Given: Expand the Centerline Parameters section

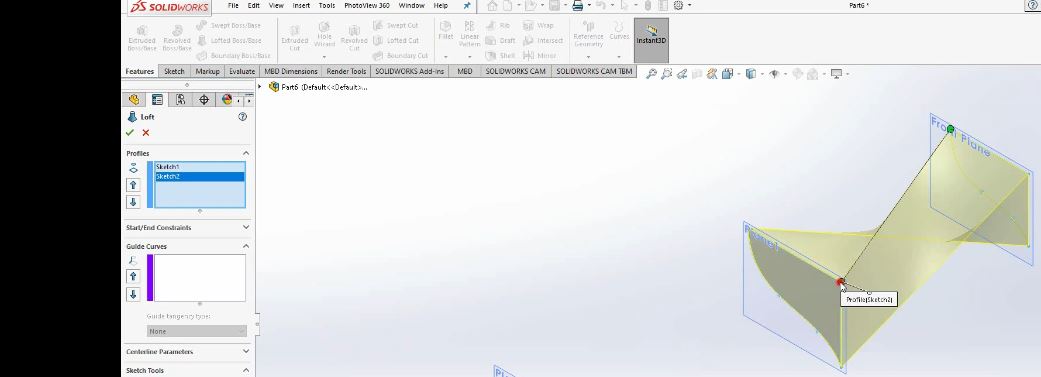Looking at the screenshot, I should point(246,351).
